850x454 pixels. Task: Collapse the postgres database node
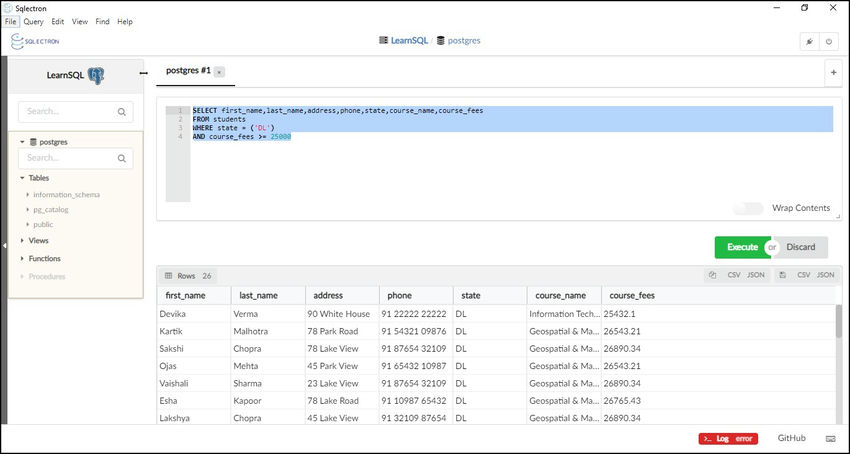22,142
